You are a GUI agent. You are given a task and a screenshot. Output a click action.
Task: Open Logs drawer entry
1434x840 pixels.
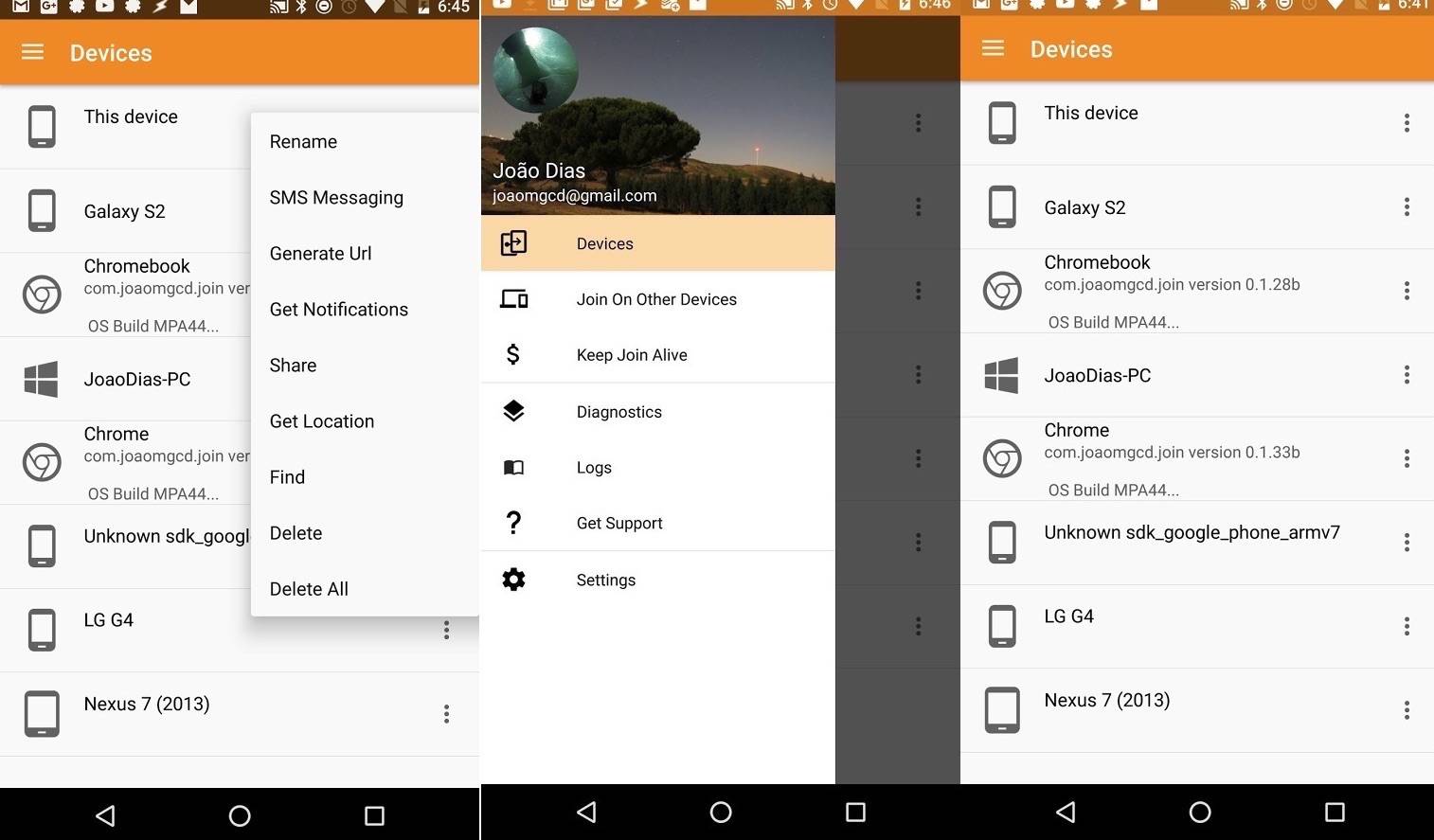pos(658,467)
